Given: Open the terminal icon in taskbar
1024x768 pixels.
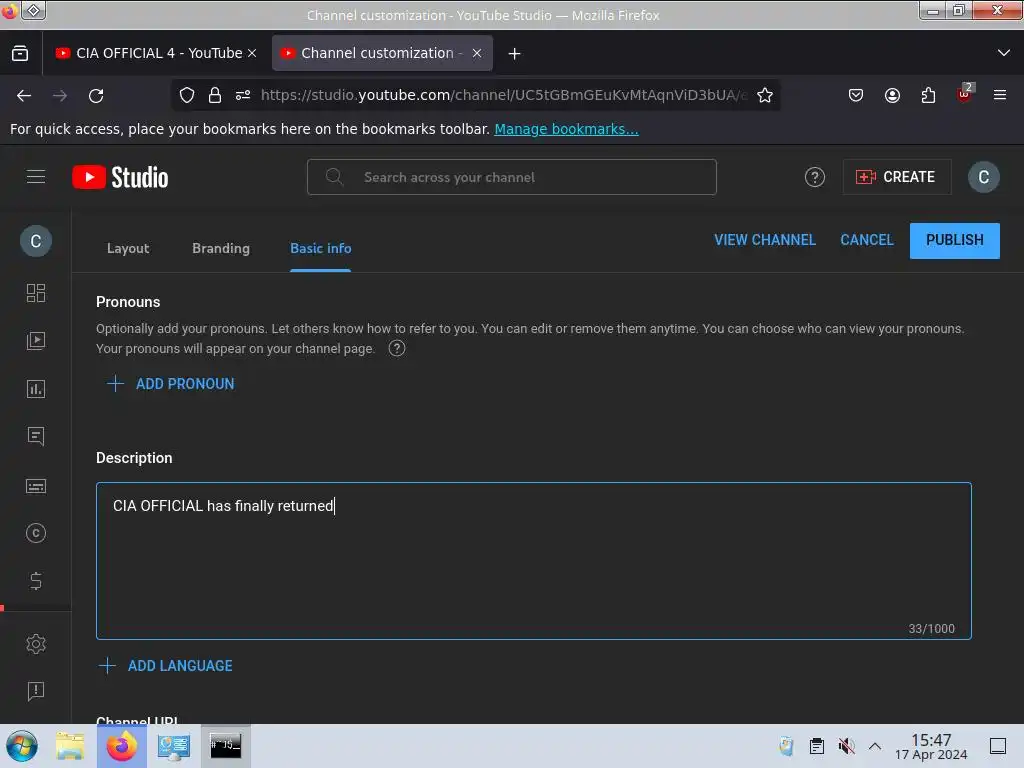Looking at the screenshot, I should 225,746.
